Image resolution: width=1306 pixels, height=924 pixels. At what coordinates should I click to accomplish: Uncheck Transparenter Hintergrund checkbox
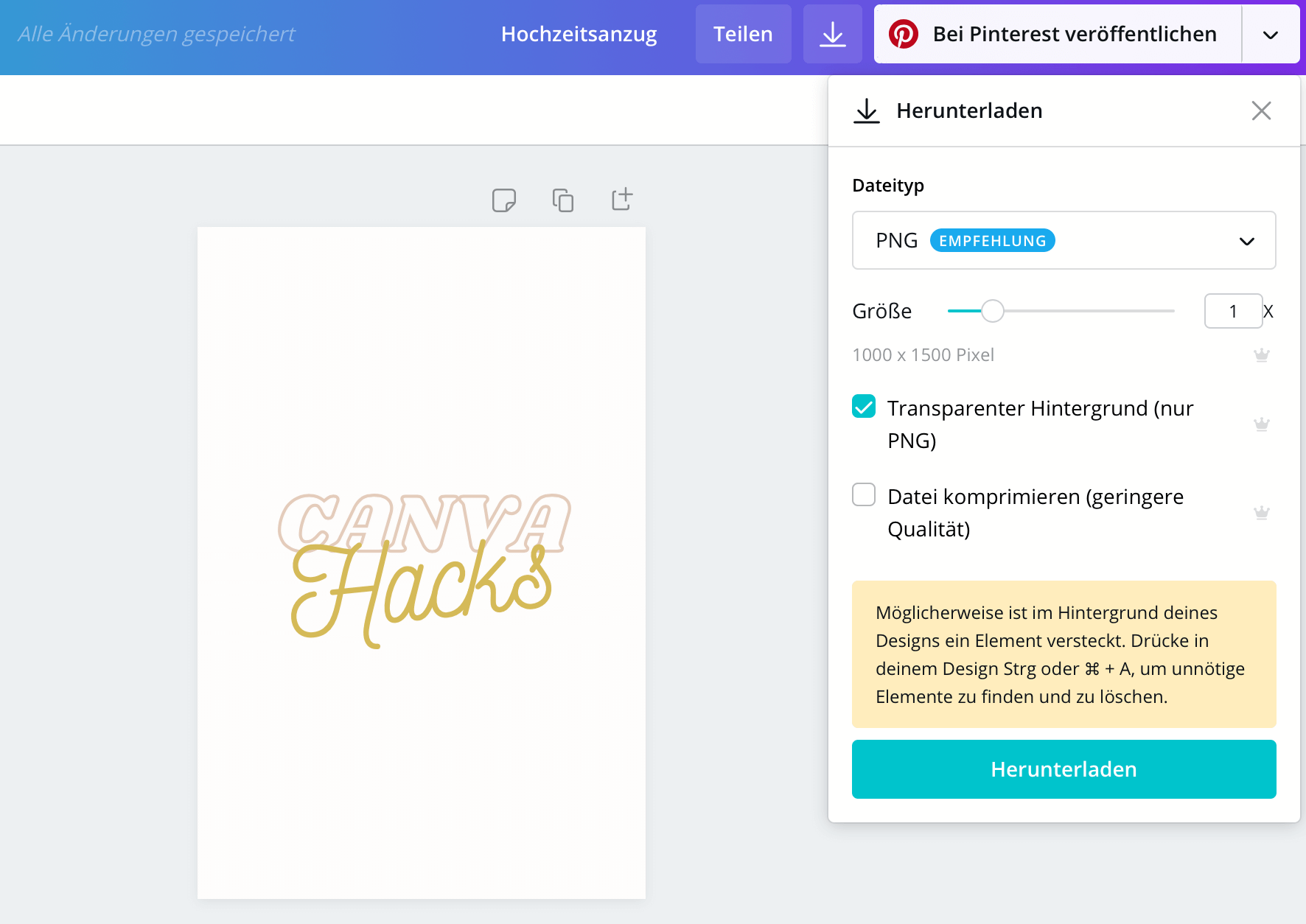864,407
